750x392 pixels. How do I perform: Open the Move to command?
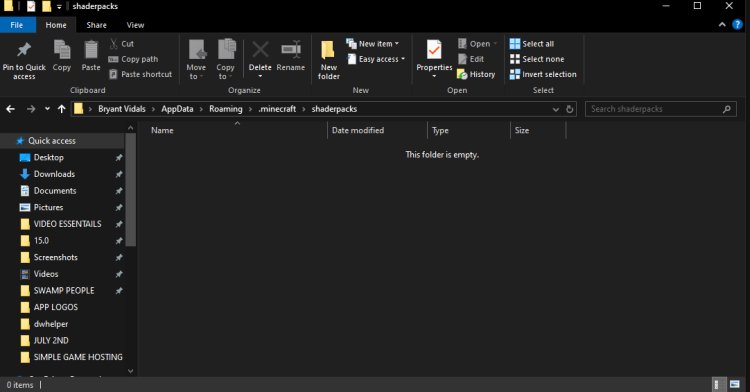point(196,59)
